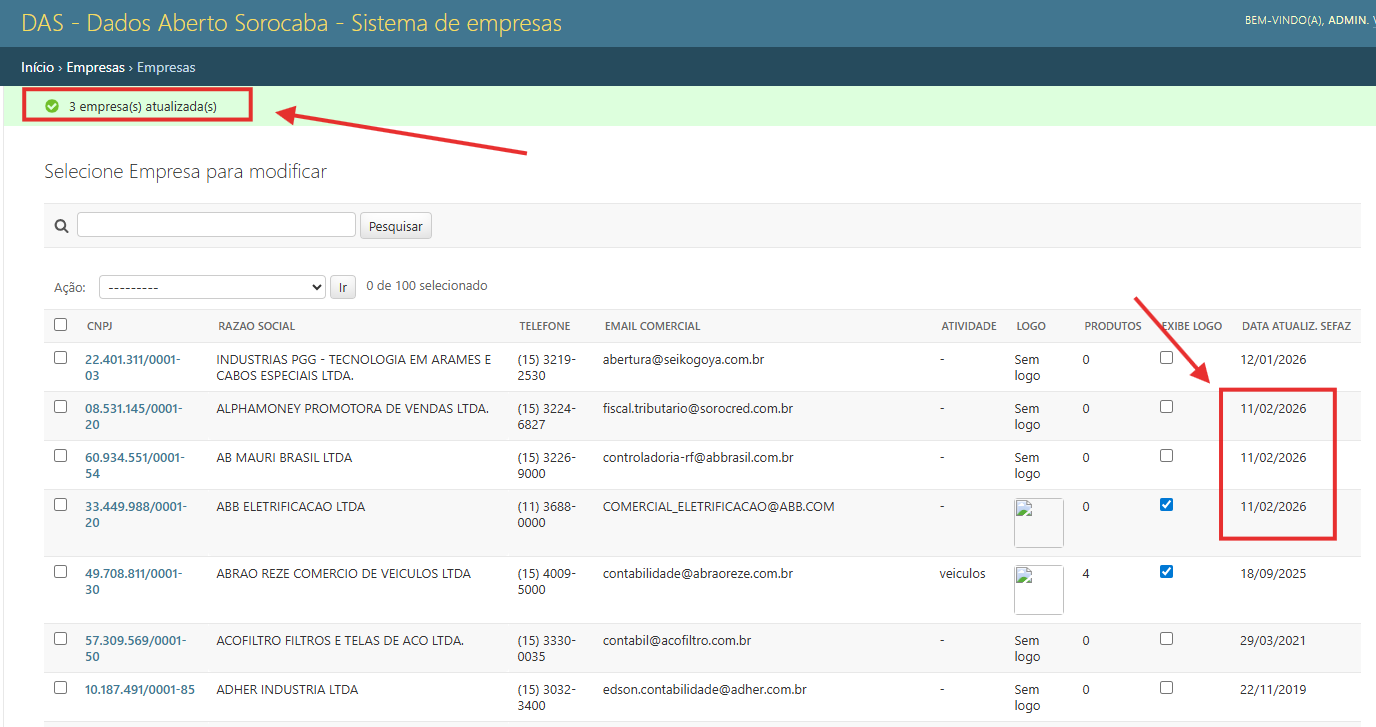Screen dimensions: 1376x727
Task: Open the Empresas breadcrumb link
Action: (x=95, y=67)
